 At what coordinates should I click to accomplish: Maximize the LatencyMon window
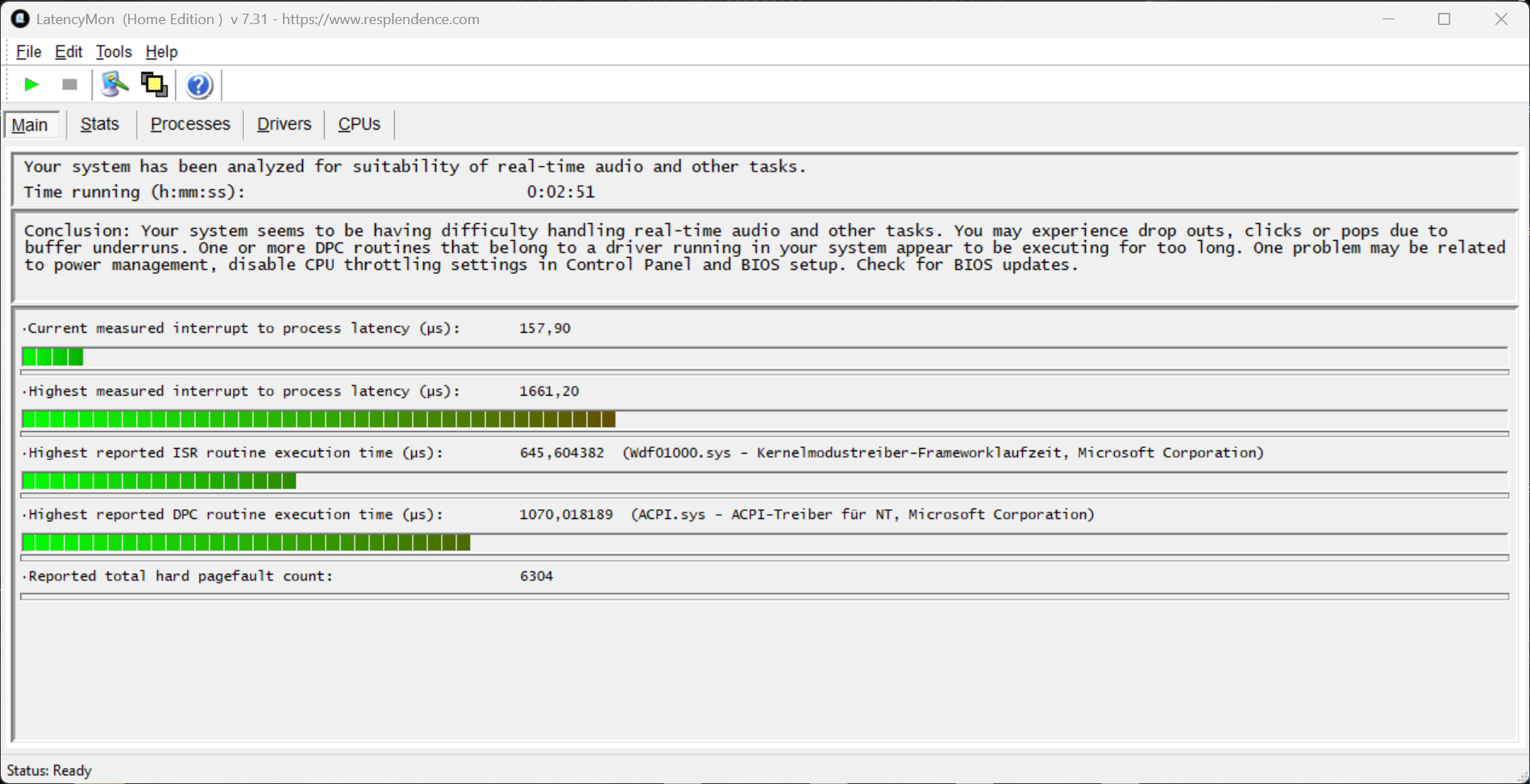coord(1444,19)
